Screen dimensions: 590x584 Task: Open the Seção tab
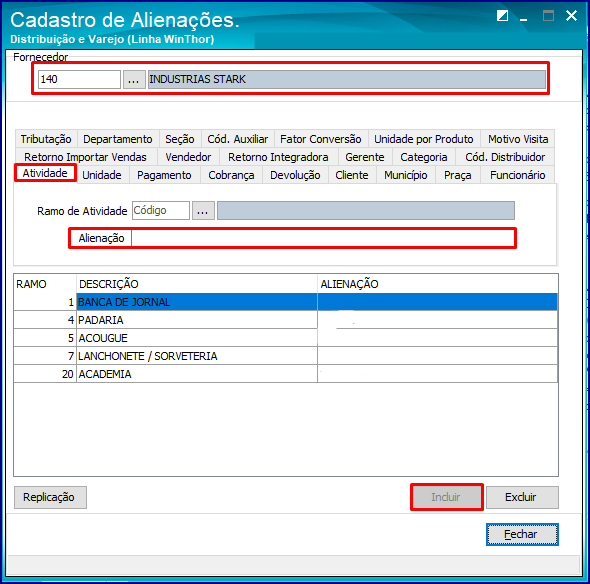180,139
